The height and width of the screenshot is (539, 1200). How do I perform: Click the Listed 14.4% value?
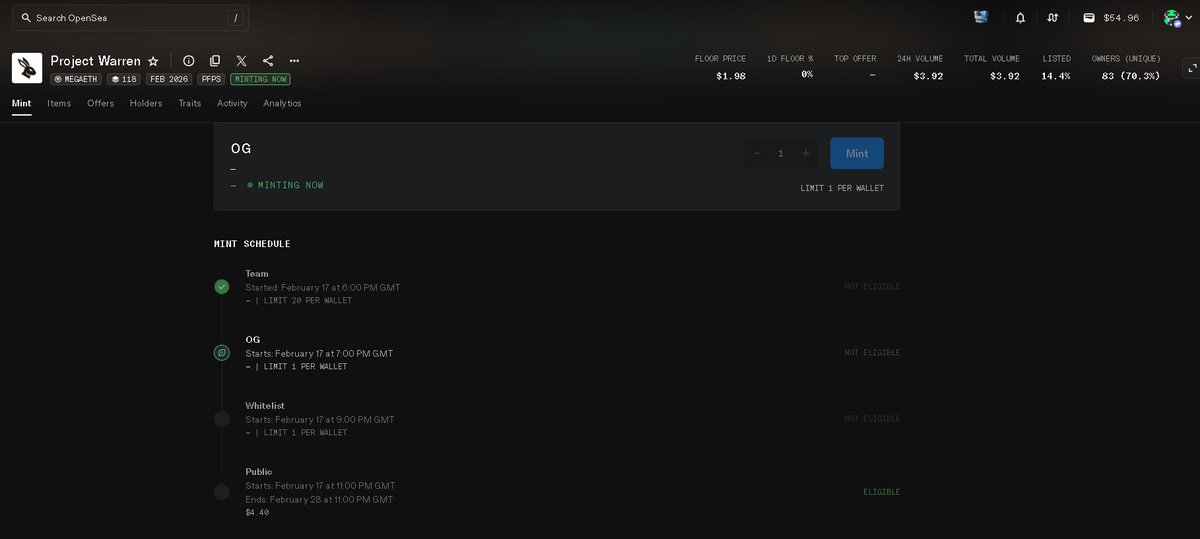point(1056,76)
